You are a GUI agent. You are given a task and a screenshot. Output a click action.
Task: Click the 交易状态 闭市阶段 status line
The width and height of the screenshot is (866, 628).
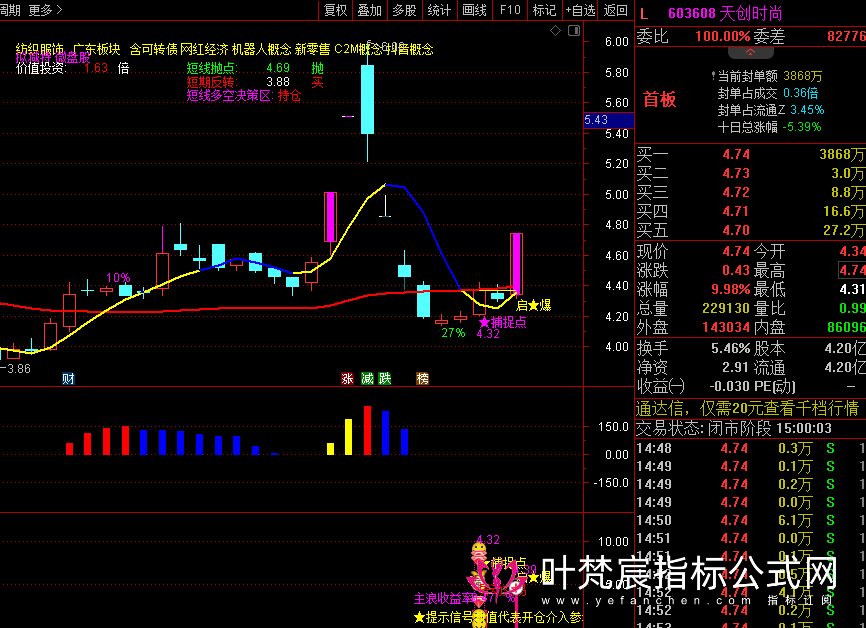pyautogui.click(x=734, y=428)
